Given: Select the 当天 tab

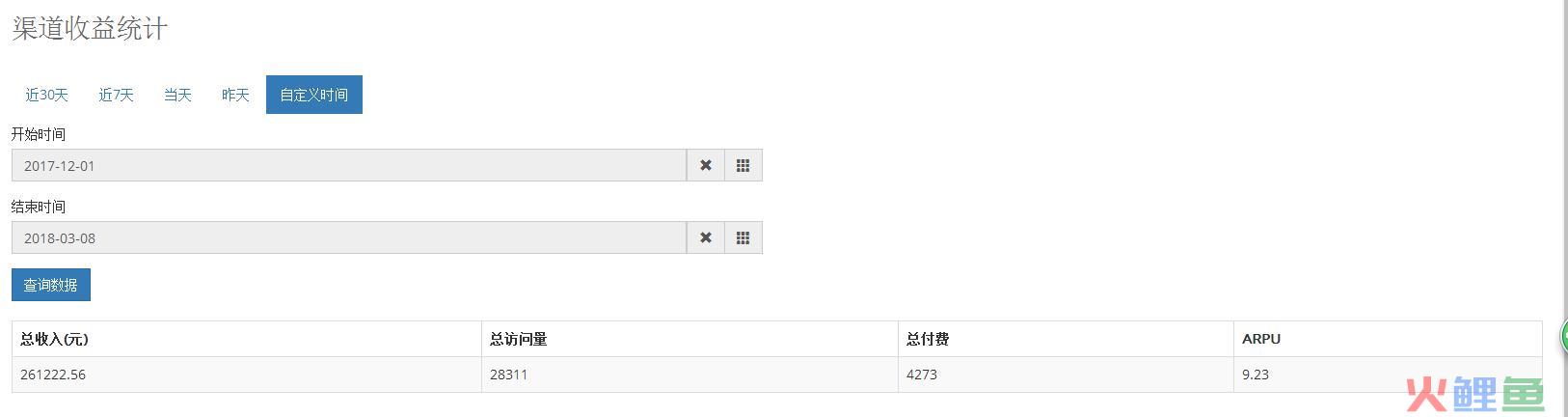Looking at the screenshot, I should click(177, 95).
